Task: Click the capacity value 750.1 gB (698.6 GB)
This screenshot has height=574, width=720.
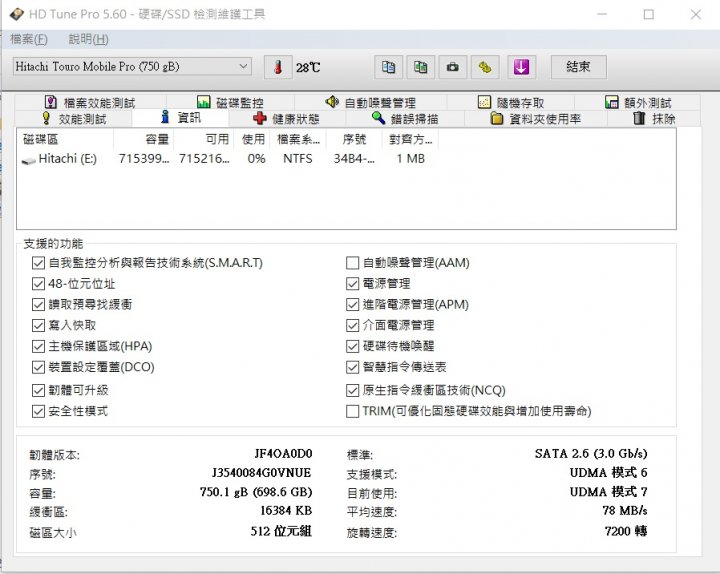Action: [256, 492]
